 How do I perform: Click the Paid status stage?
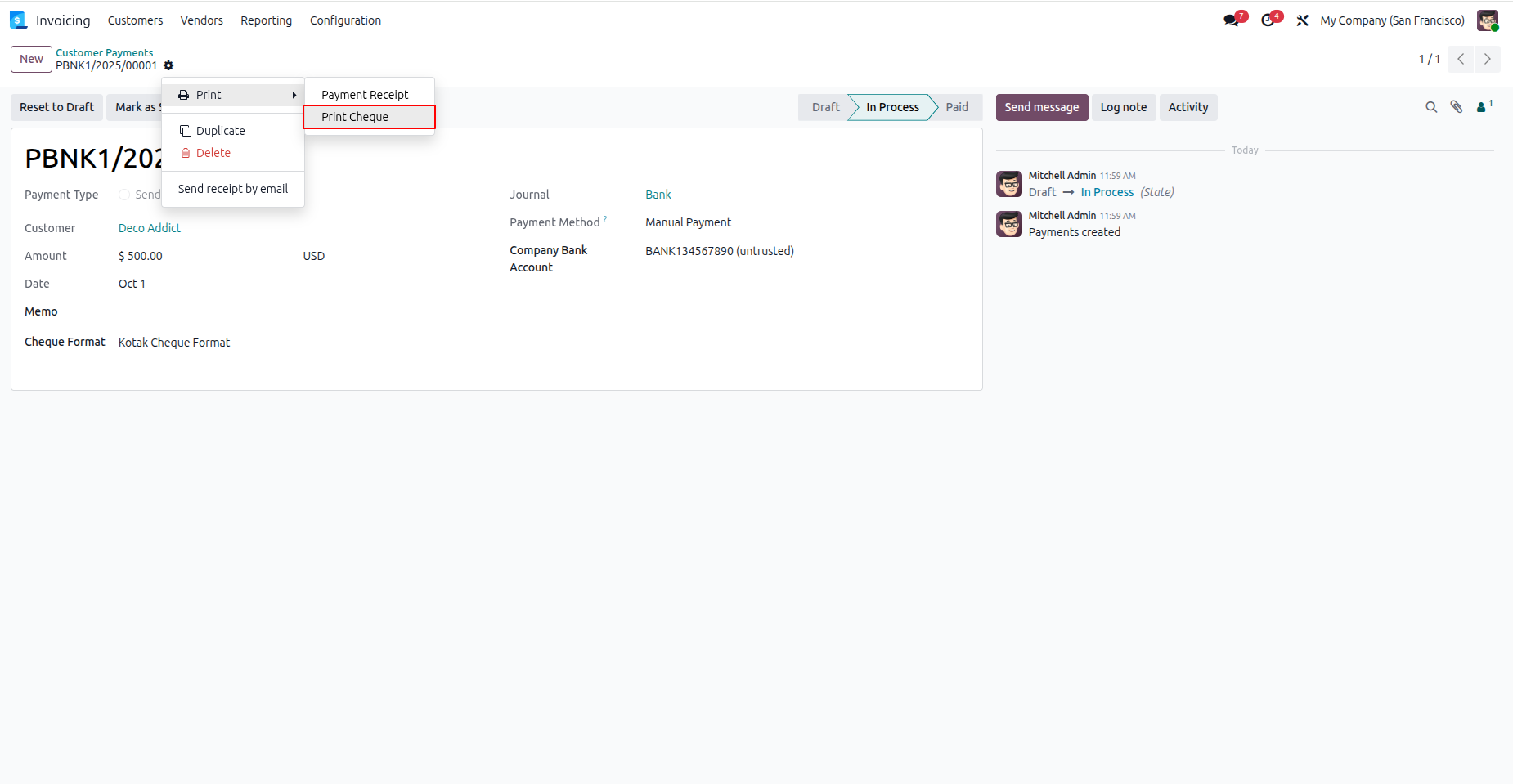957,107
